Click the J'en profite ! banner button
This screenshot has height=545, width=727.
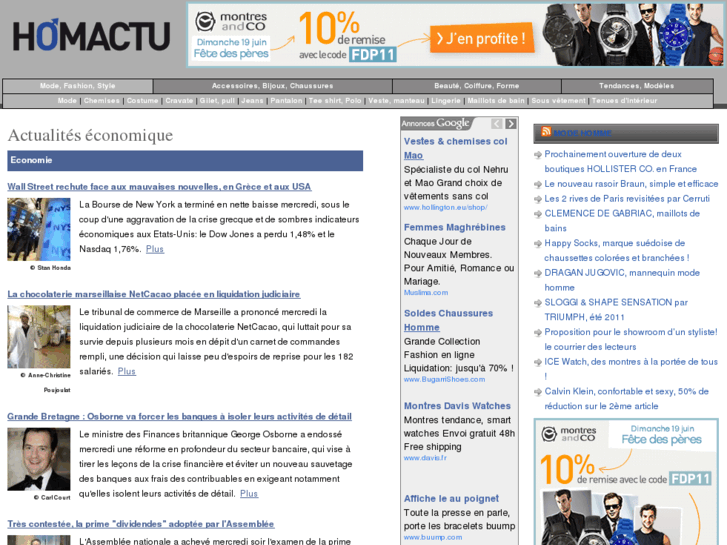(x=482, y=38)
